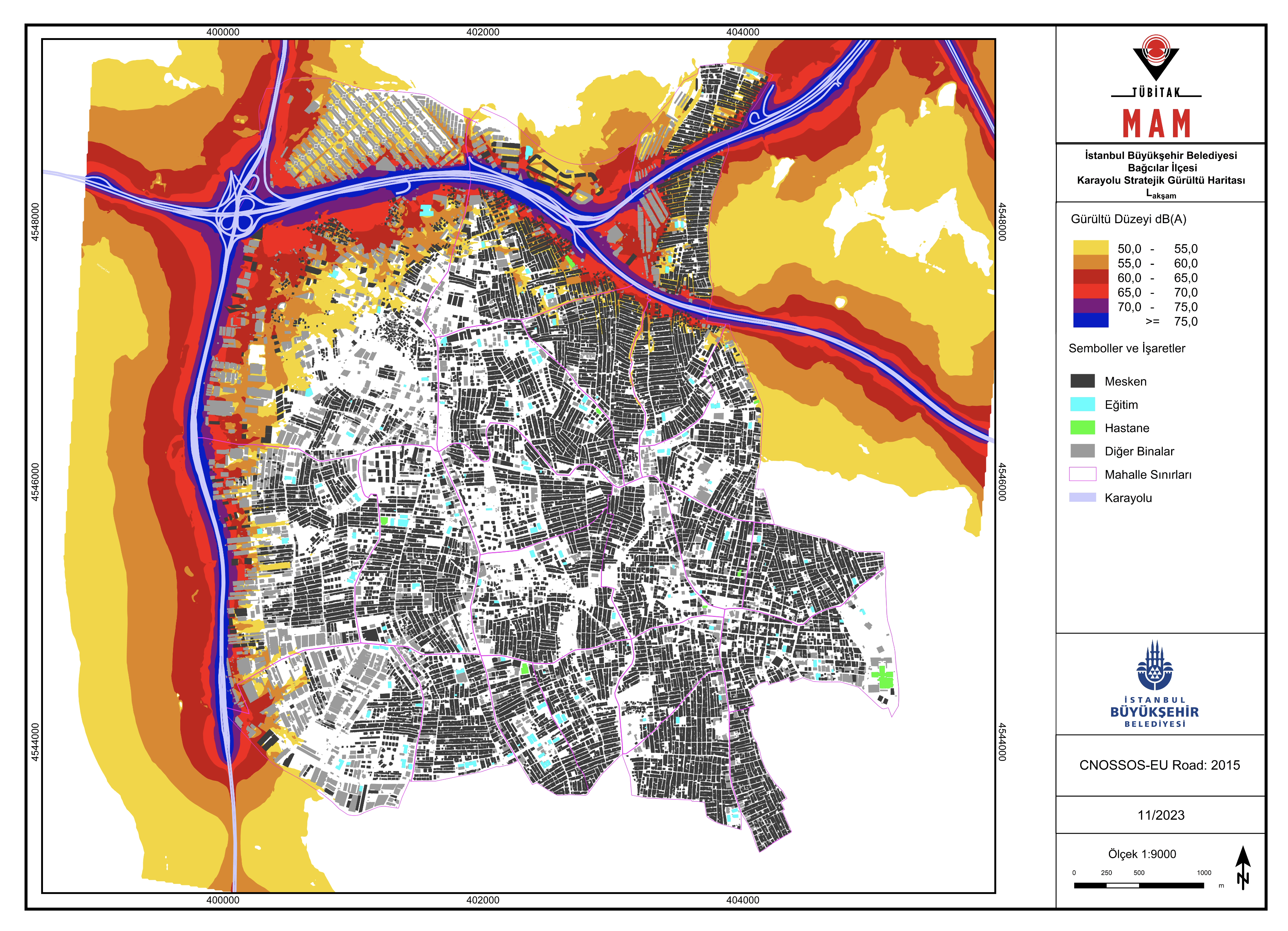Click the large green hospital complex on map

point(883,677)
